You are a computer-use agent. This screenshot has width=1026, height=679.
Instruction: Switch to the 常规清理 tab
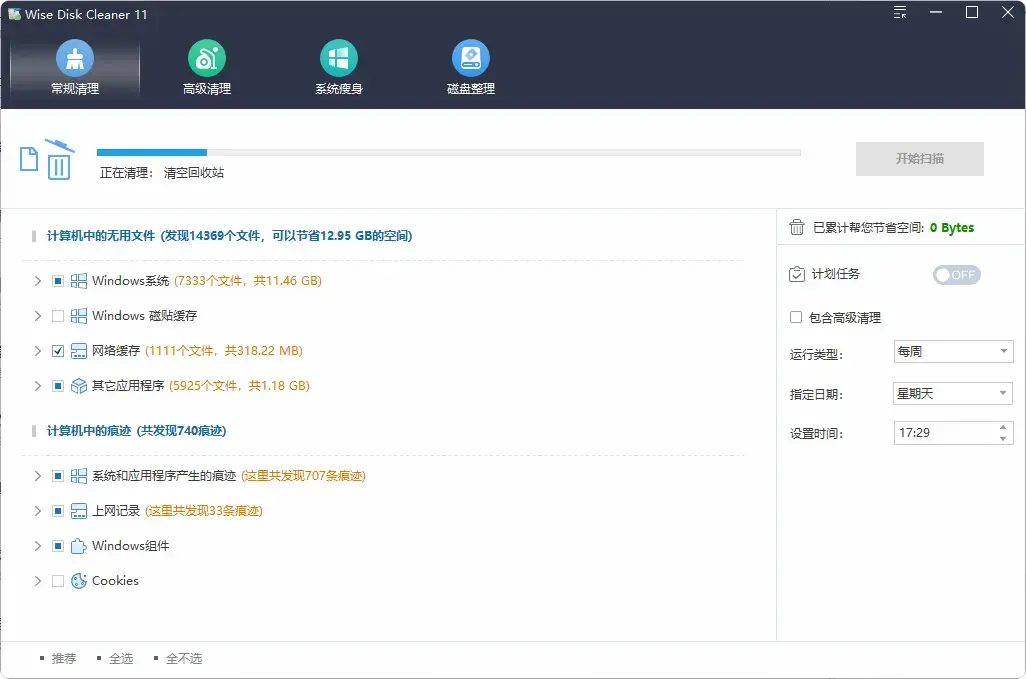point(75,58)
